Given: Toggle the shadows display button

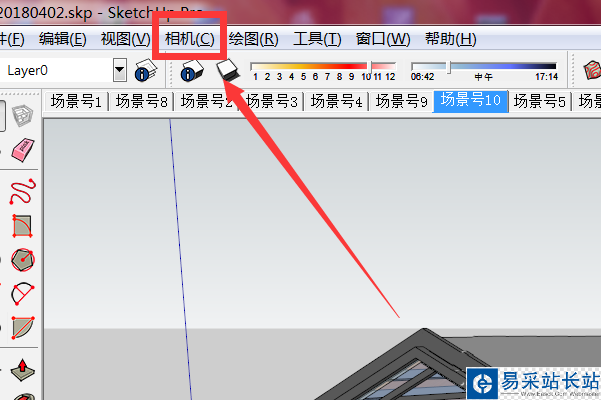Looking at the screenshot, I should (228, 70).
